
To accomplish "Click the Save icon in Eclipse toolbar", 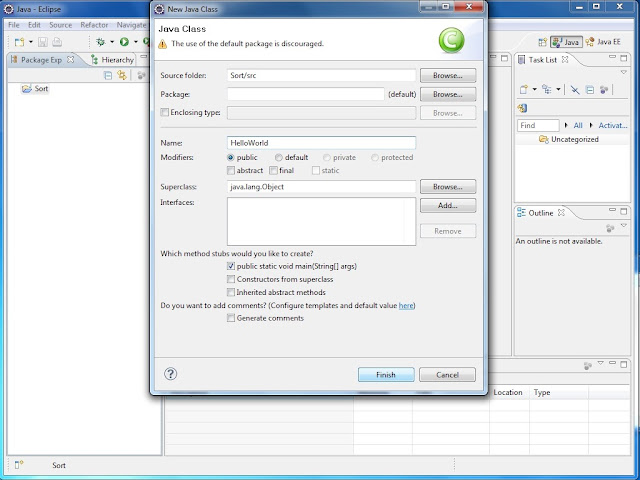I will 43,42.
